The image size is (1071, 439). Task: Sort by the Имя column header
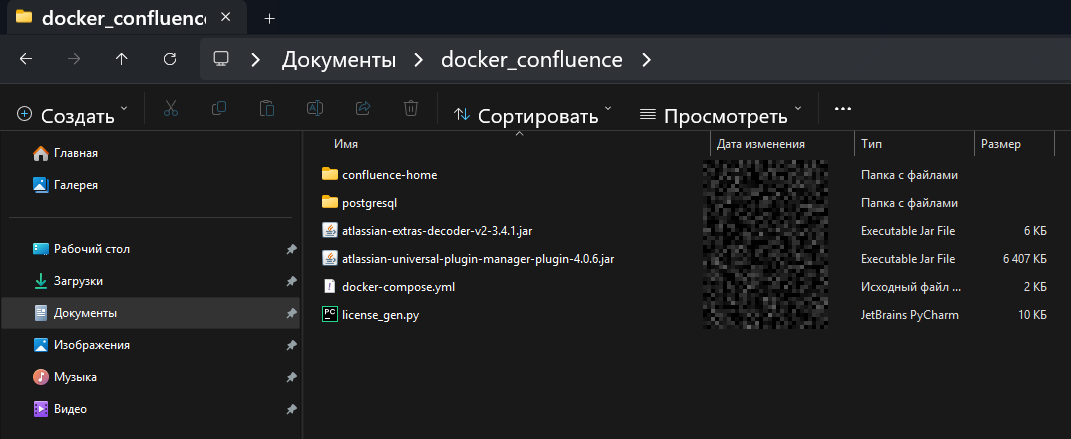tap(346, 144)
